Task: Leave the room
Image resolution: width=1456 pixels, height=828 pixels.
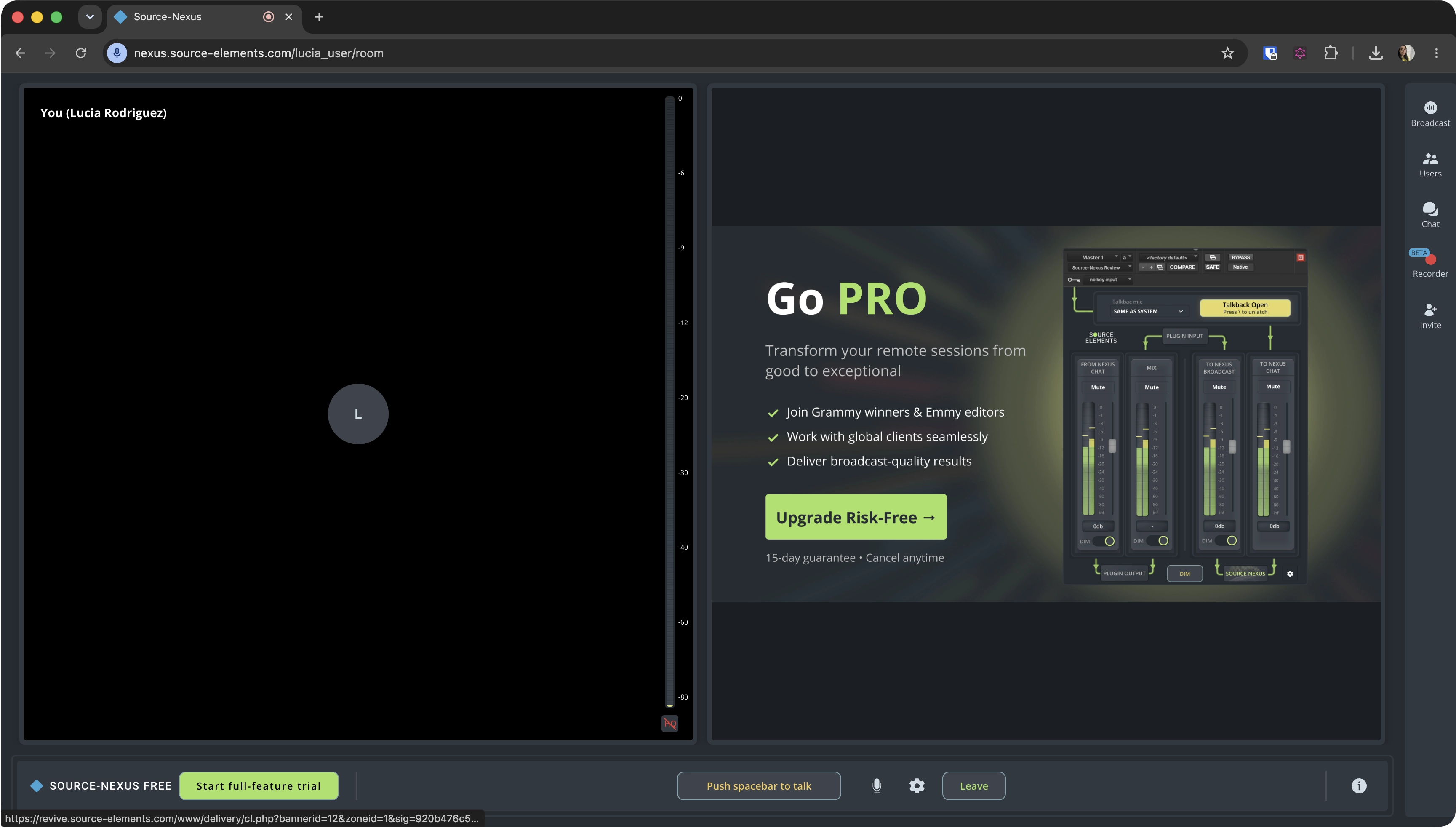Action: (x=973, y=785)
